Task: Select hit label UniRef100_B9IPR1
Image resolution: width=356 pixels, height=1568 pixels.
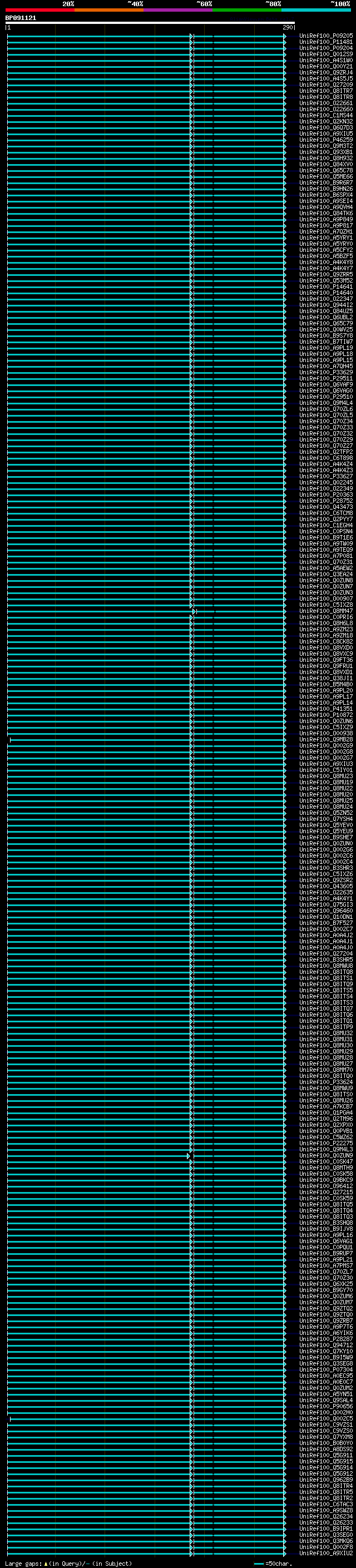Action: click(326, 1529)
